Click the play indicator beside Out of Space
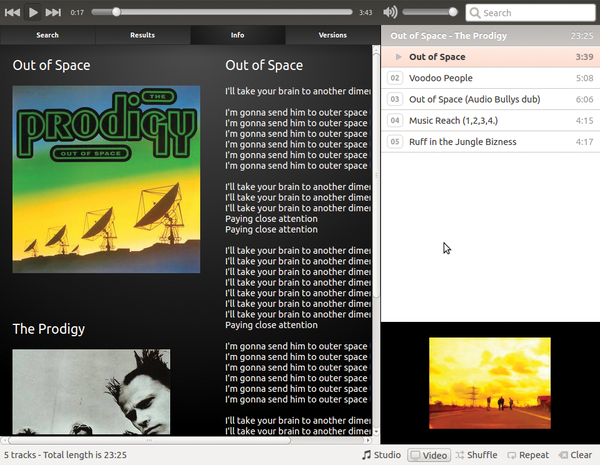 click(x=398, y=57)
